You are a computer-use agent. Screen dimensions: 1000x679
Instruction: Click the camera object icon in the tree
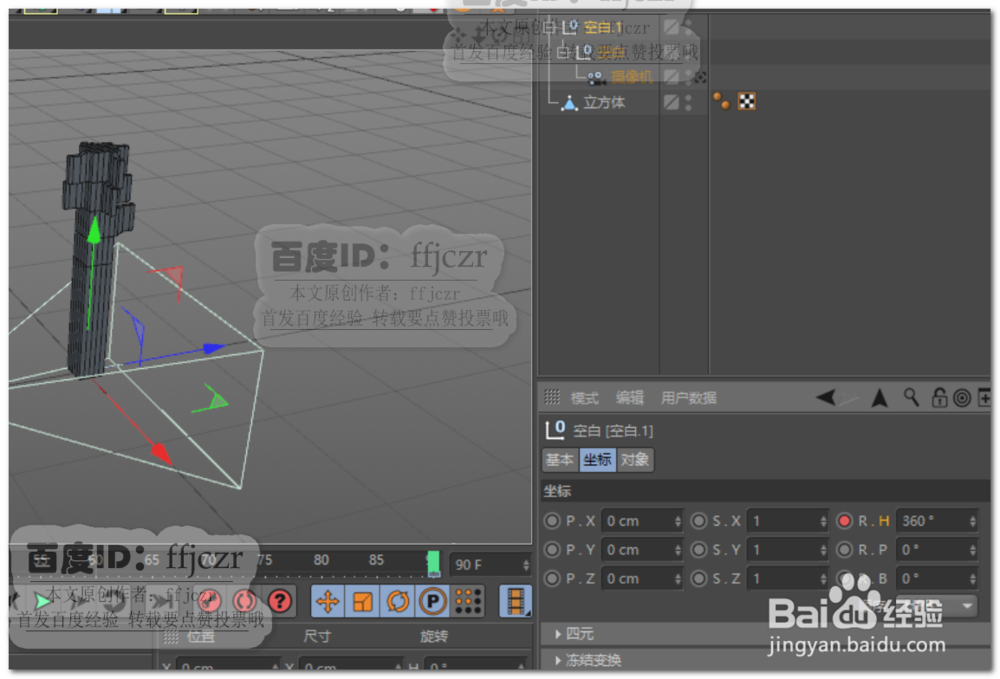point(595,78)
